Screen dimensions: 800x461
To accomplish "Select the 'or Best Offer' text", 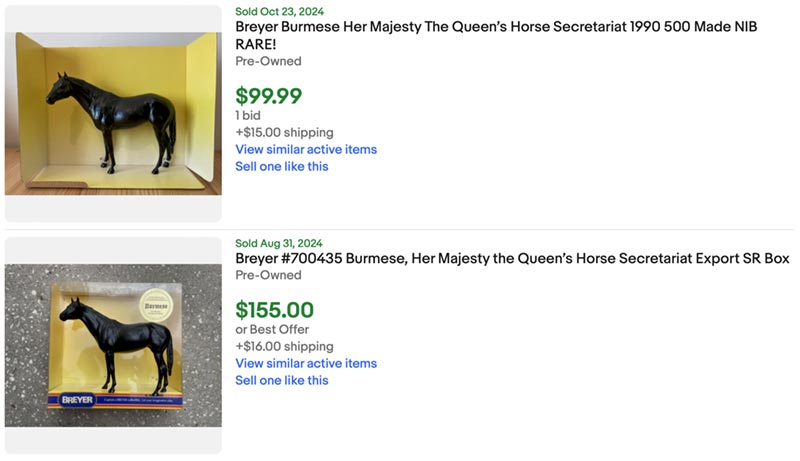I will [272, 329].
